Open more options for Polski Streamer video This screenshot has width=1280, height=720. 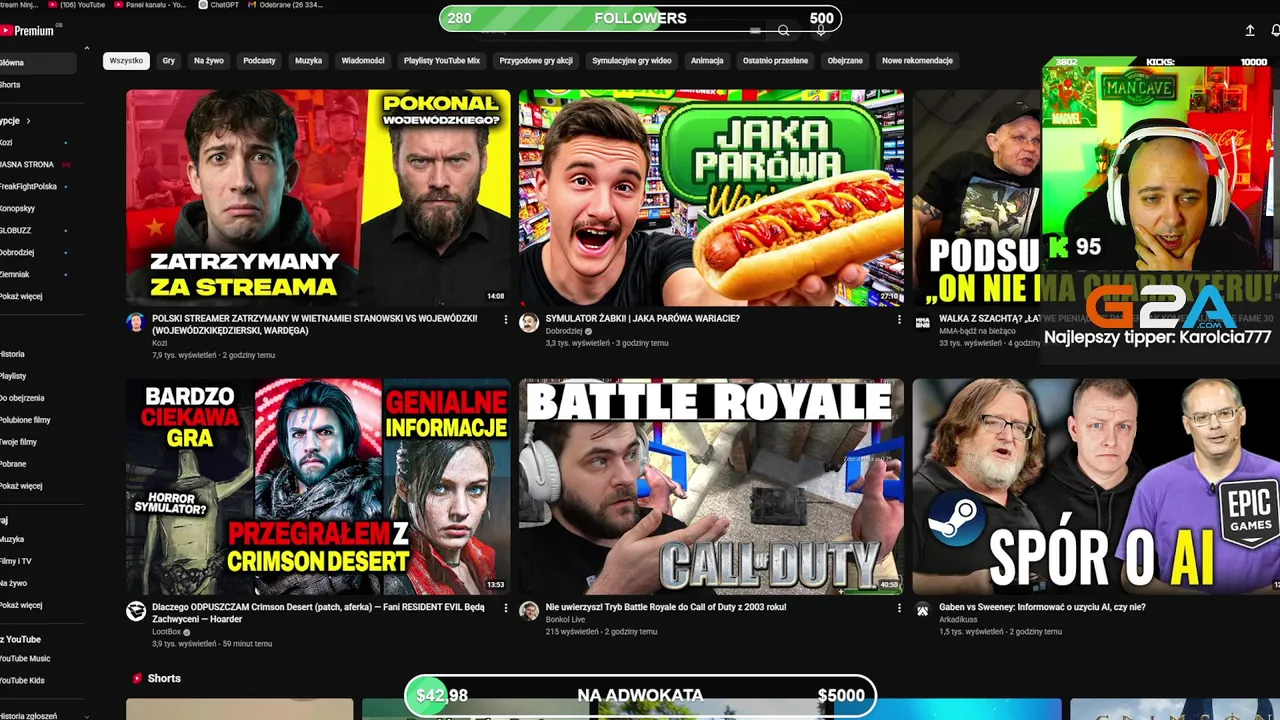(505, 320)
